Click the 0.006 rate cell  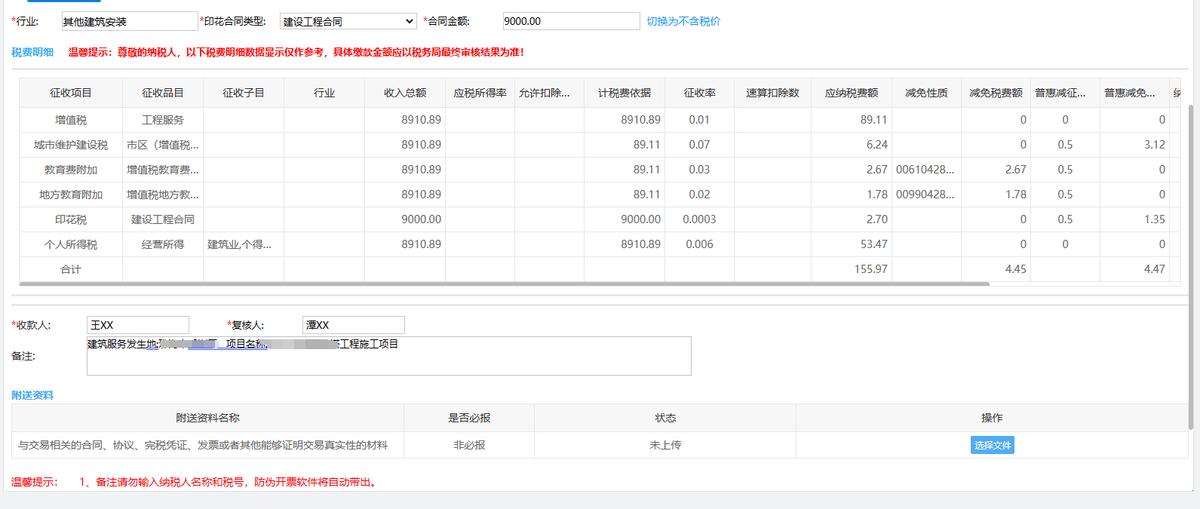pos(699,244)
